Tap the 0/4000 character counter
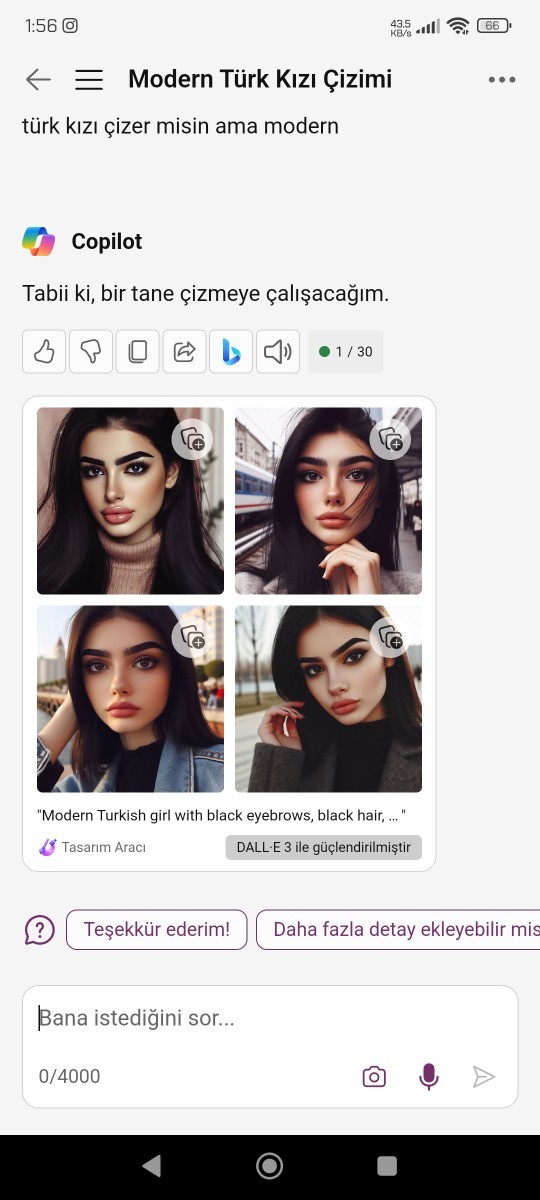This screenshot has height=1200, width=540. pos(70,1076)
